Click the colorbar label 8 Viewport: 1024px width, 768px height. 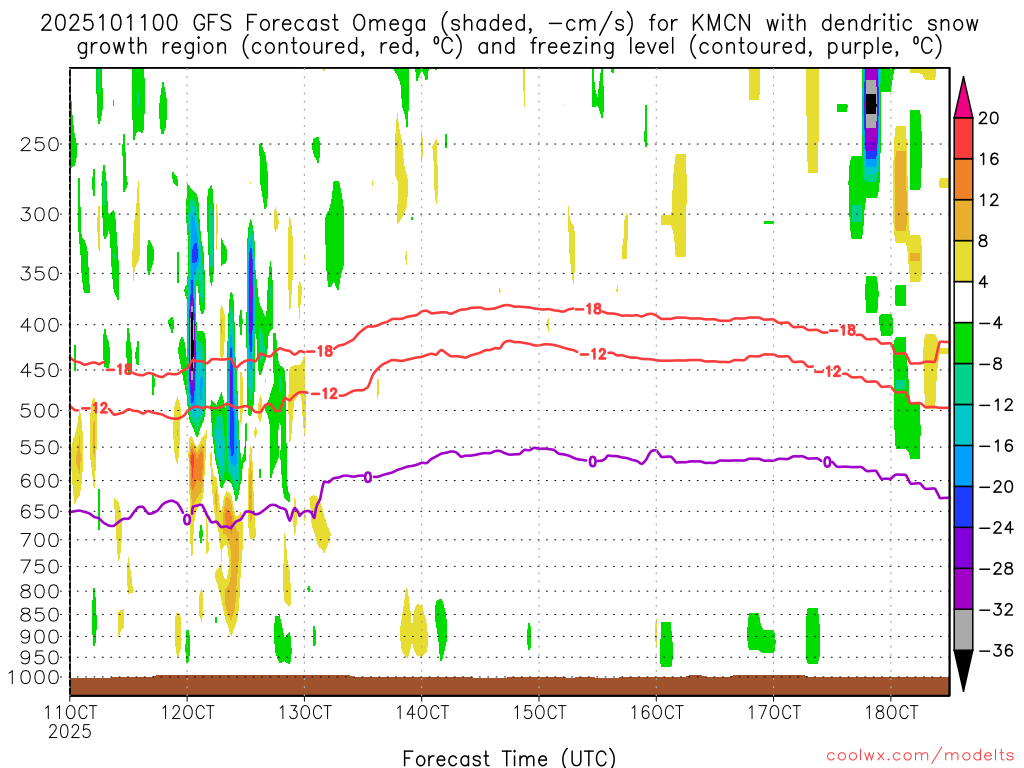click(983, 241)
